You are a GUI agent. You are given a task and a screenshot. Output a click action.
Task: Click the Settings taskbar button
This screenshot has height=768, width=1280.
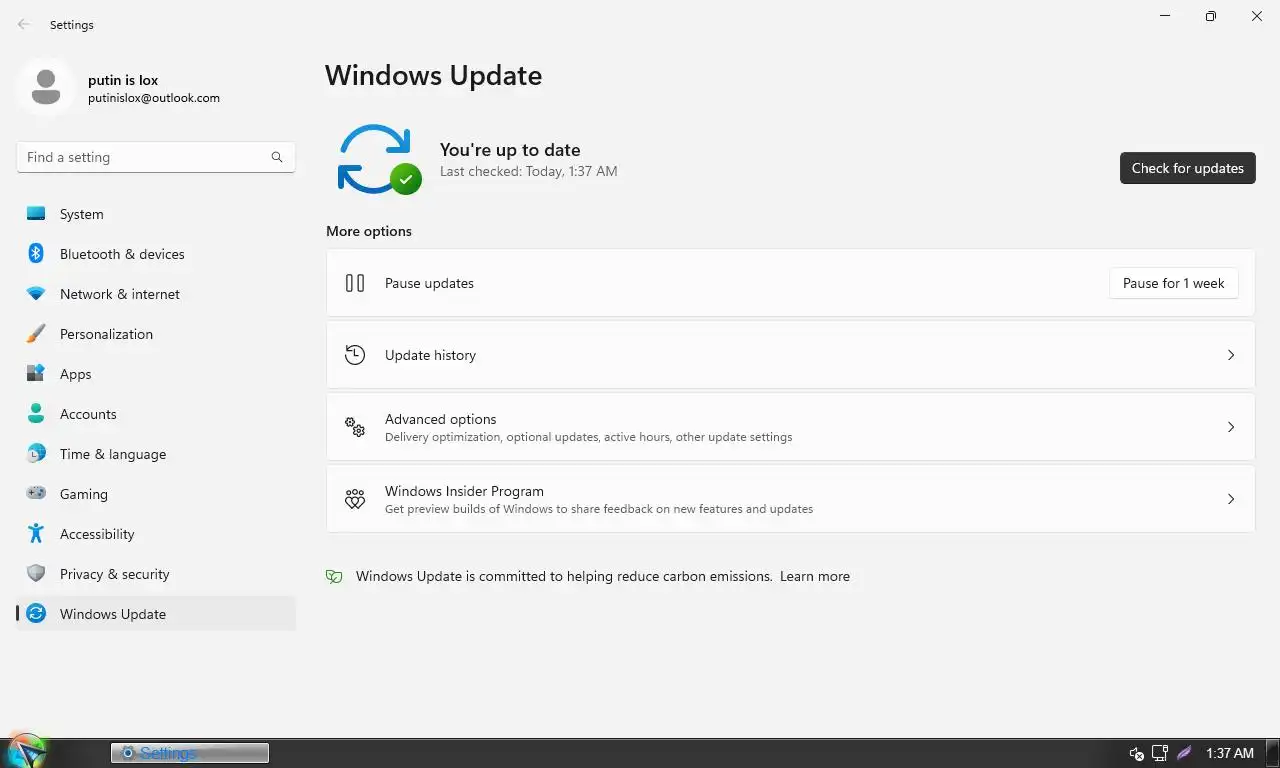[x=190, y=753]
